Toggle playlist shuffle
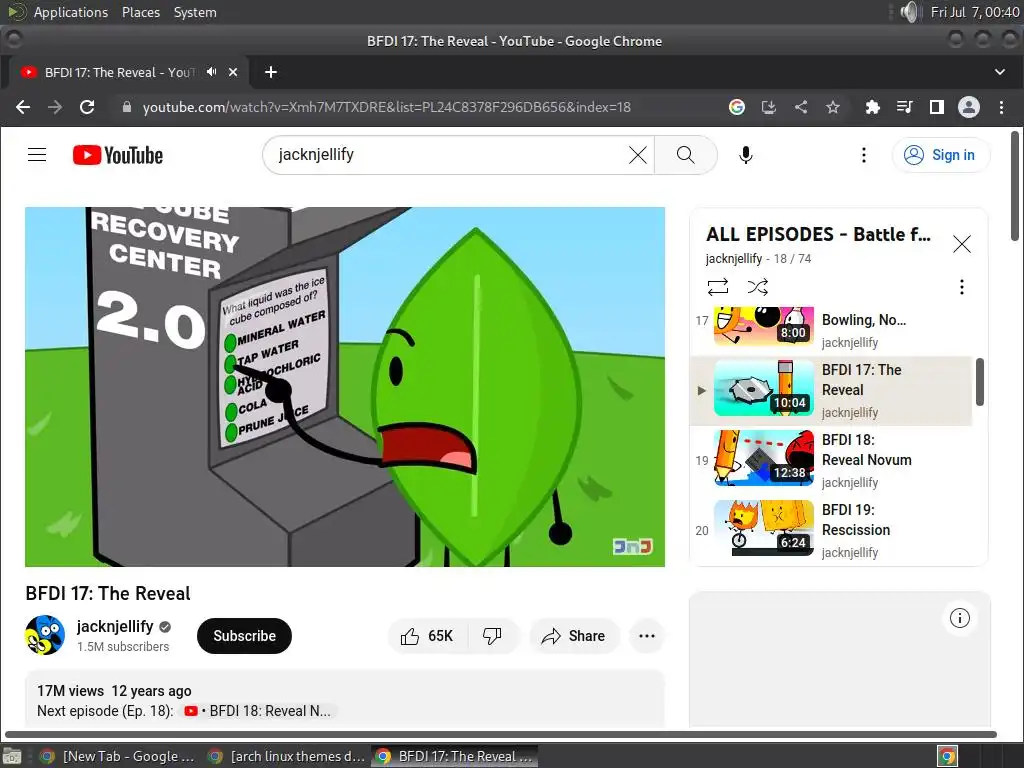 coord(758,287)
